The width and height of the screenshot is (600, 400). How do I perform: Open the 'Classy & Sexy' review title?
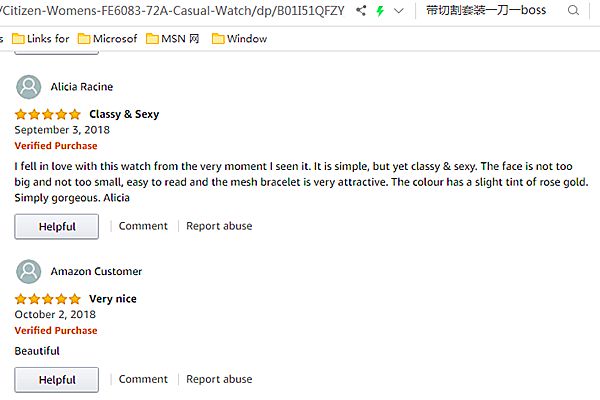[x=124, y=114]
